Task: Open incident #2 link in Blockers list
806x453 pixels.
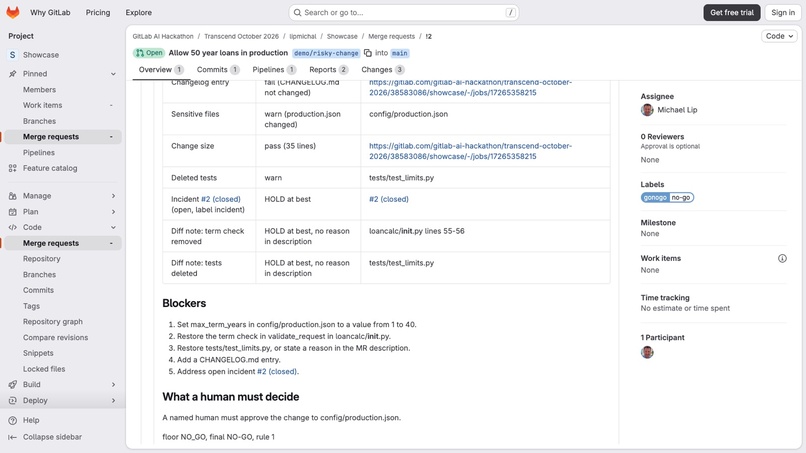Action: point(277,371)
